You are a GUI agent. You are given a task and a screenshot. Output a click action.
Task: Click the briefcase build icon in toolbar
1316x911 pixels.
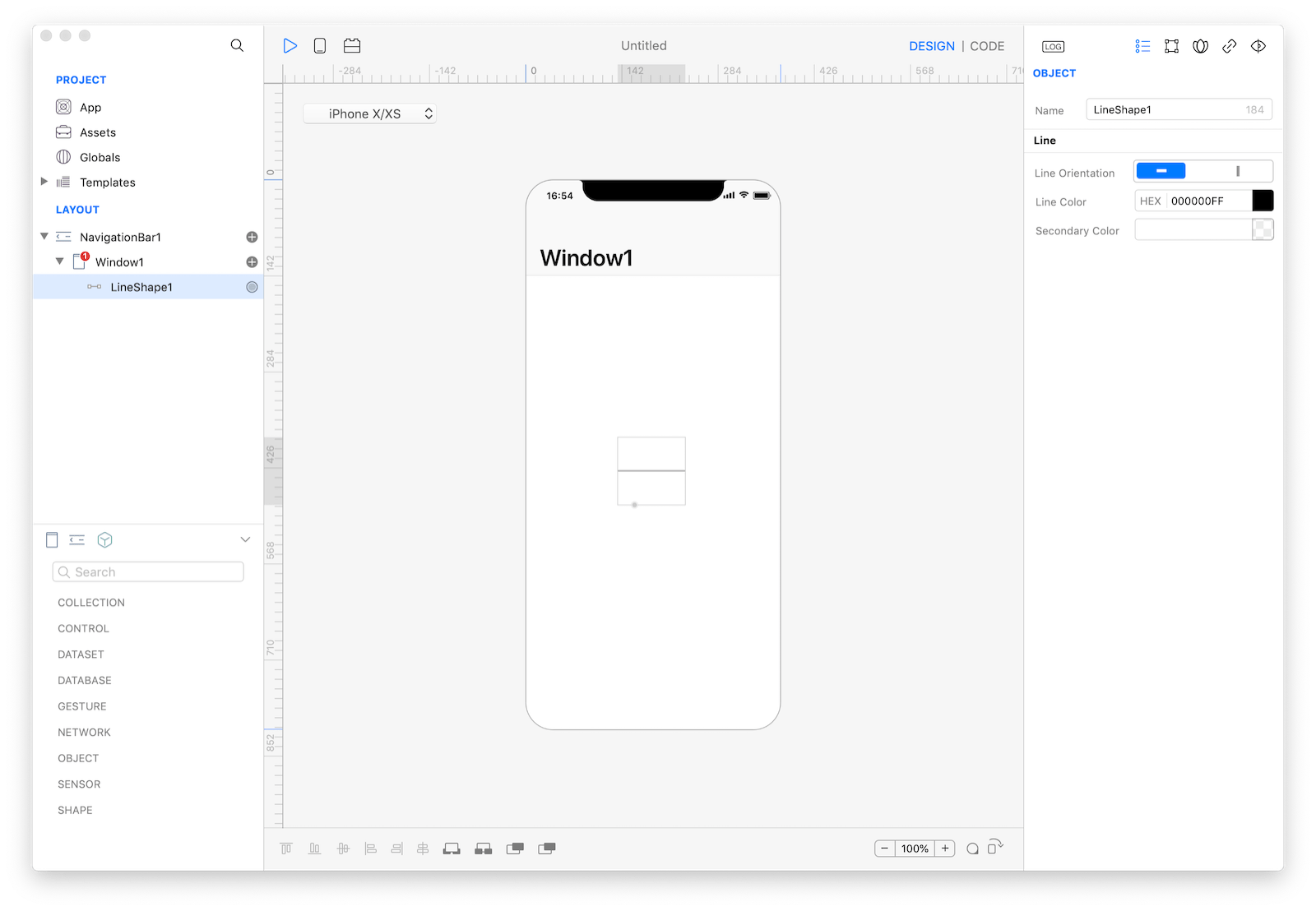[x=352, y=46]
